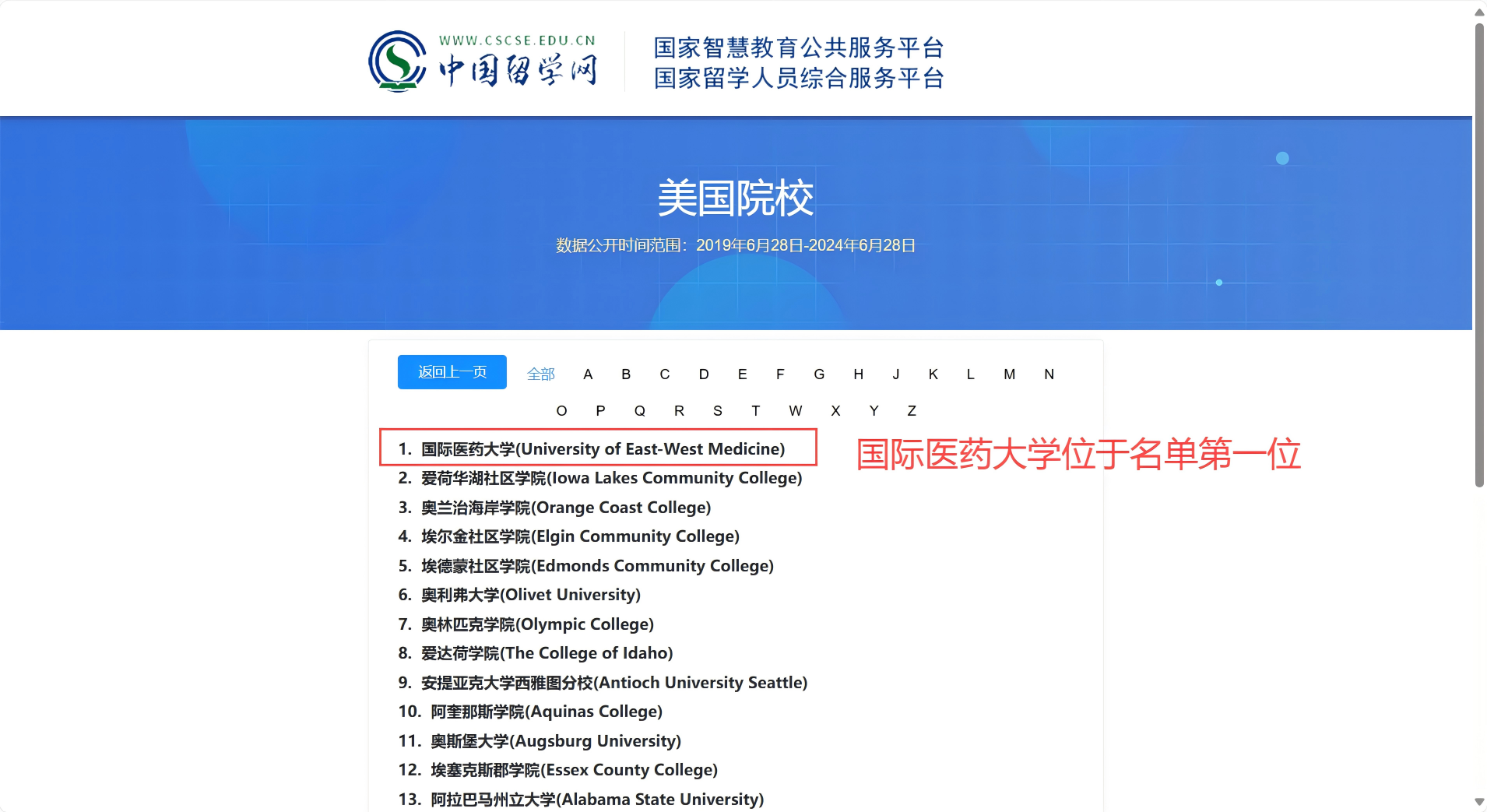The image size is (1487, 812).
Task: Open Augsburg University entry
Action: (556, 741)
